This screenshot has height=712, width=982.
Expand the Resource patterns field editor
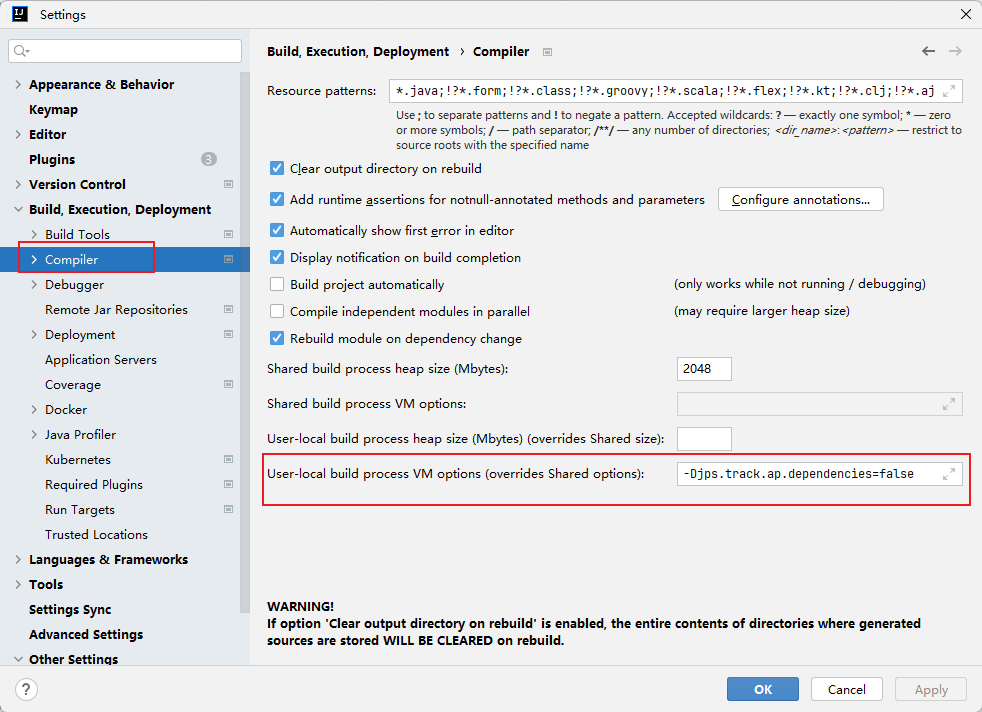click(x=948, y=90)
